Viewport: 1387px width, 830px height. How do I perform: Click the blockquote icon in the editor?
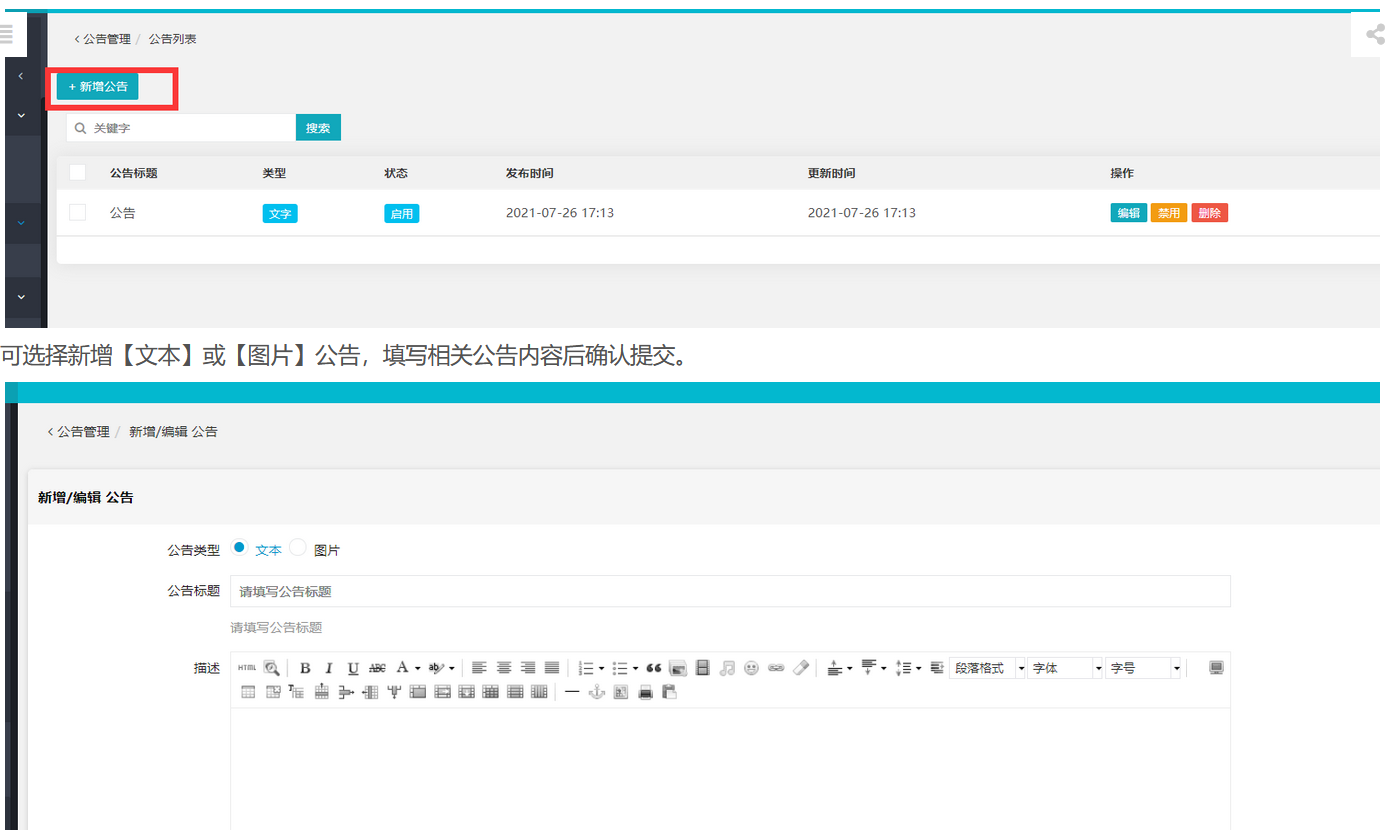pyautogui.click(x=654, y=668)
